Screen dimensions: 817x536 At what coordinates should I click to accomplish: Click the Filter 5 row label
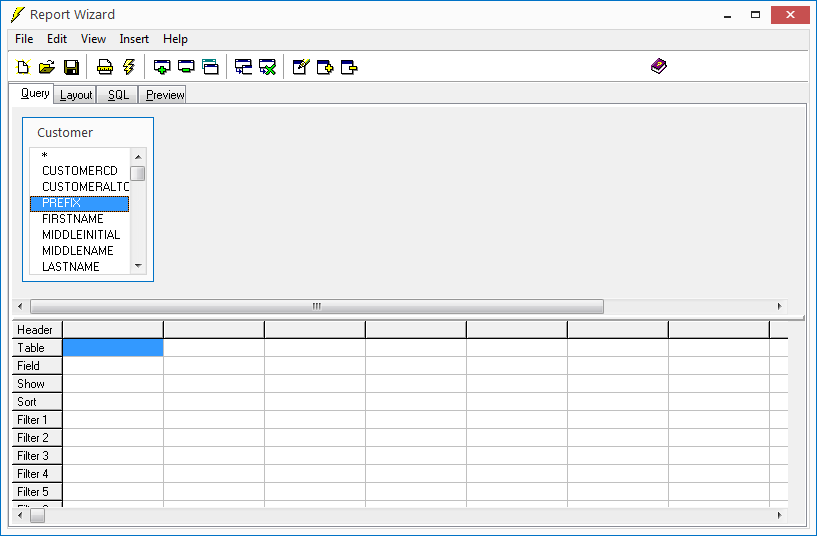click(x=37, y=492)
